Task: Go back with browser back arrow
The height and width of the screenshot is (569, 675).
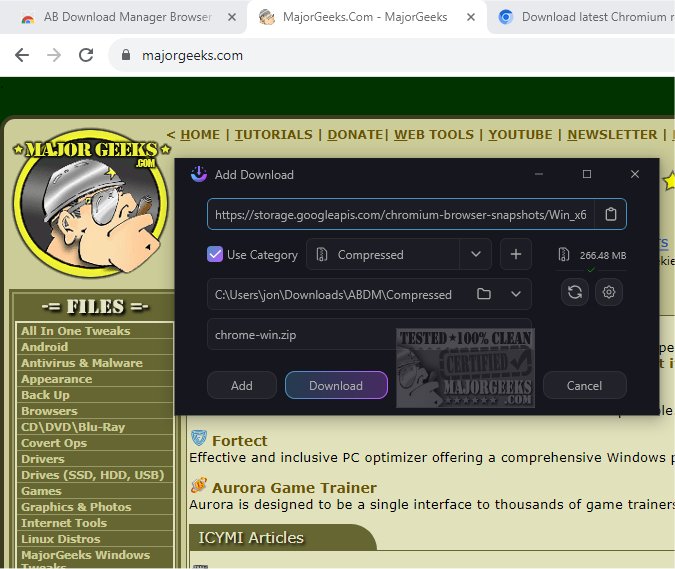Action: [x=22, y=55]
